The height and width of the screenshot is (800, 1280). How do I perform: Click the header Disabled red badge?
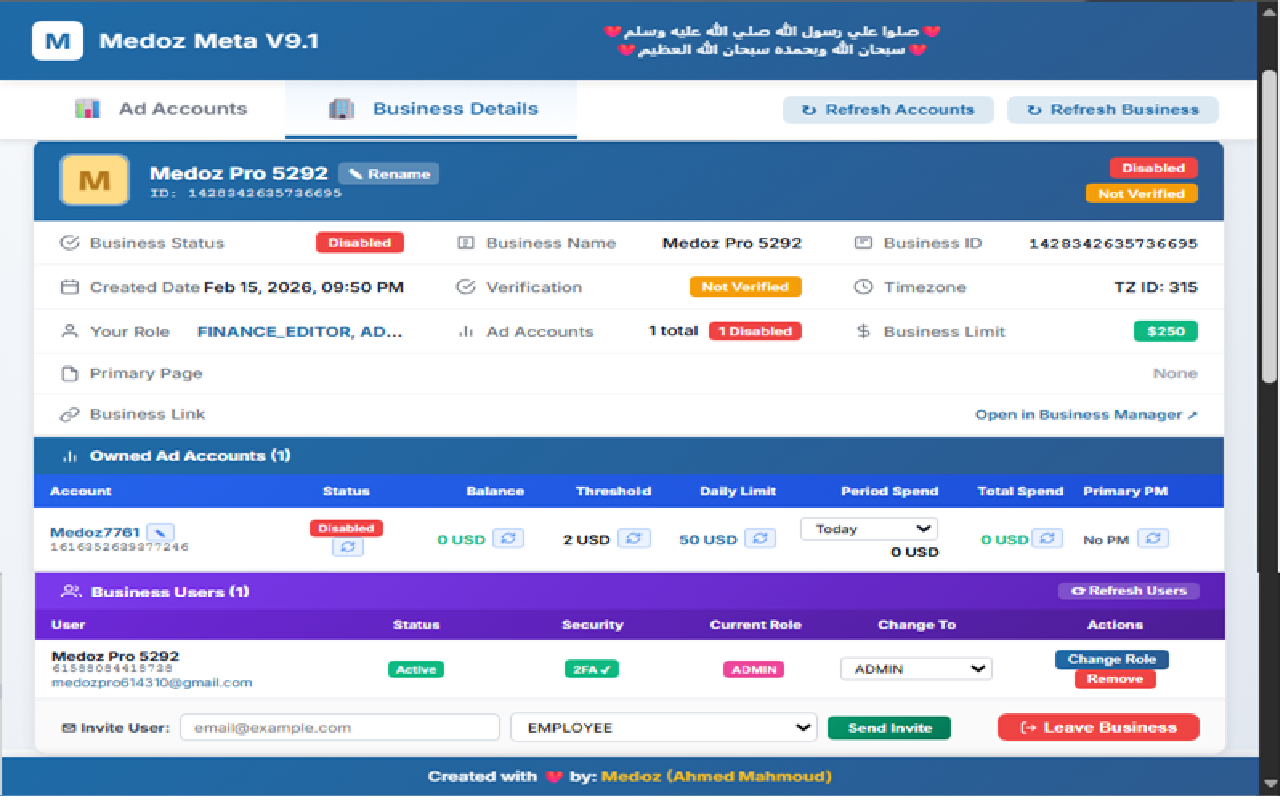click(x=1153, y=168)
